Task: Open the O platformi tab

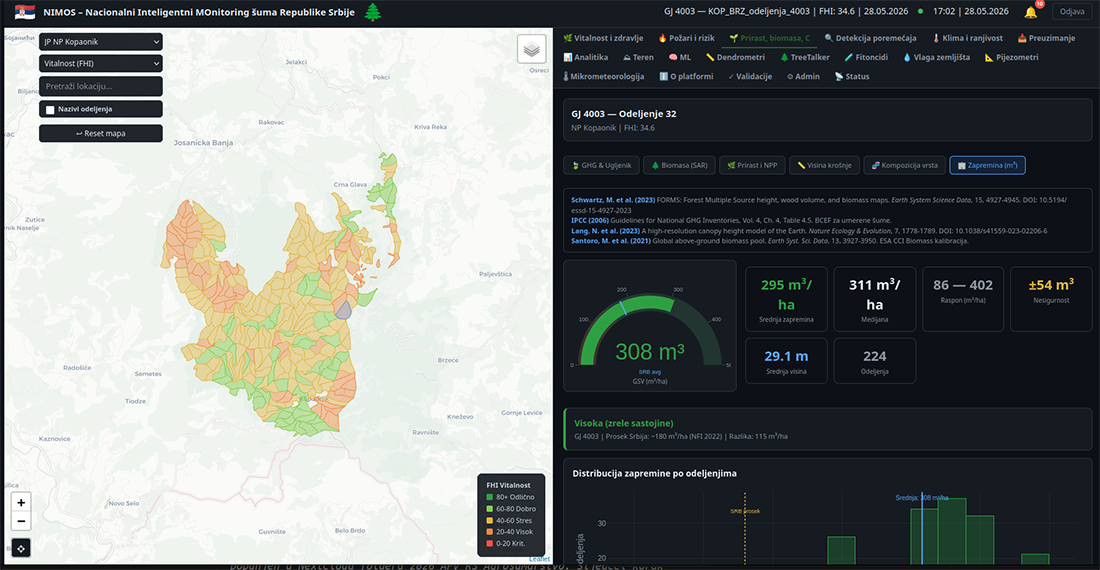Action: click(686, 76)
